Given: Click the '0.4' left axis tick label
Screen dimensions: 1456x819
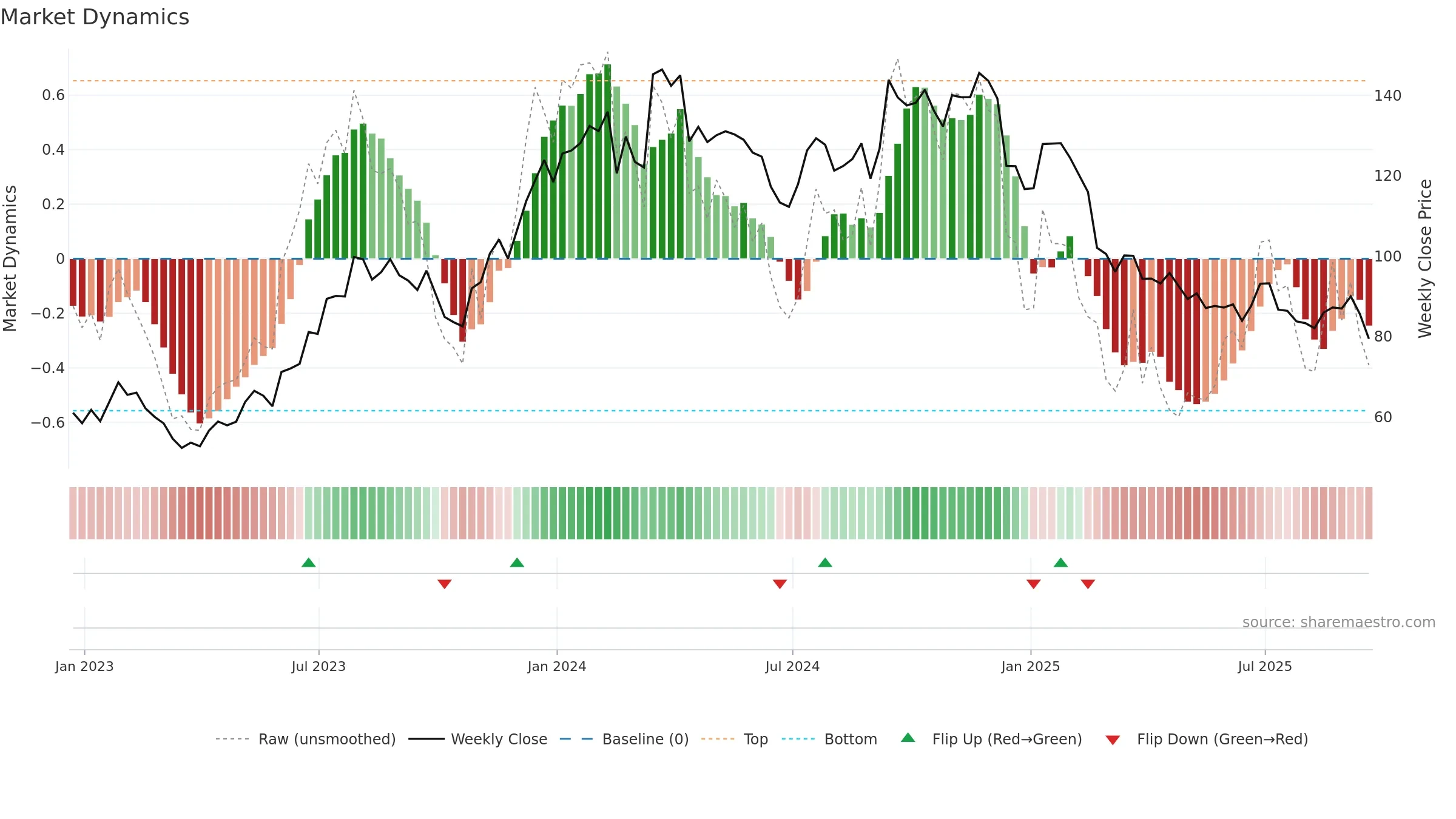Looking at the screenshot, I should [x=53, y=149].
